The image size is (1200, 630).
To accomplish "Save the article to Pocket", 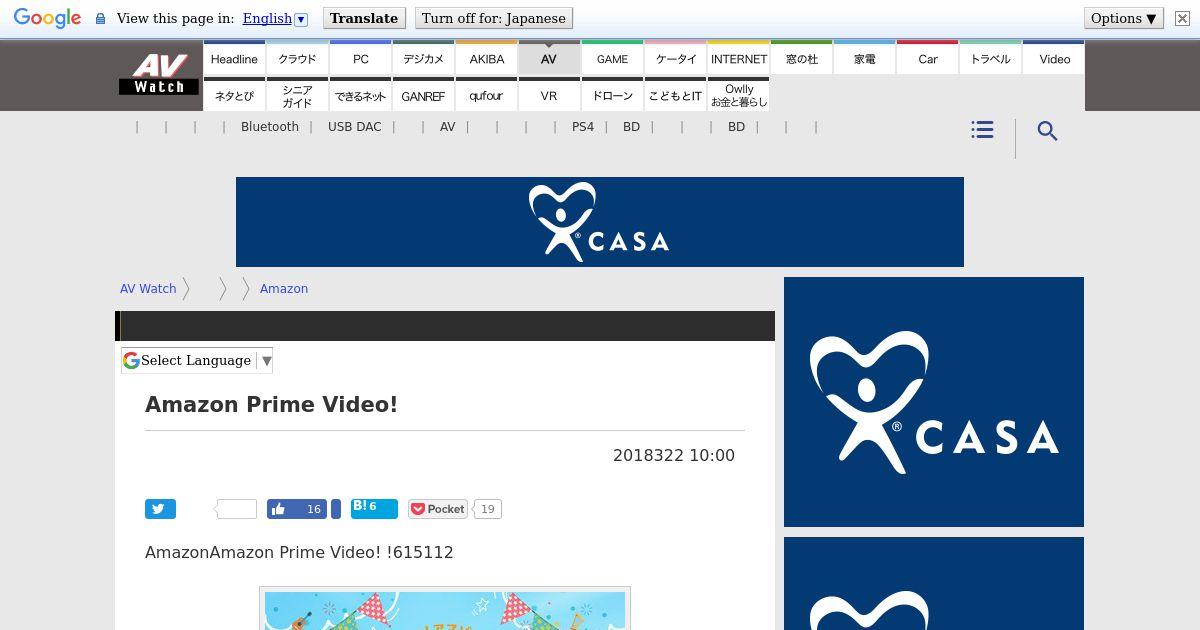I will click(x=437, y=509).
